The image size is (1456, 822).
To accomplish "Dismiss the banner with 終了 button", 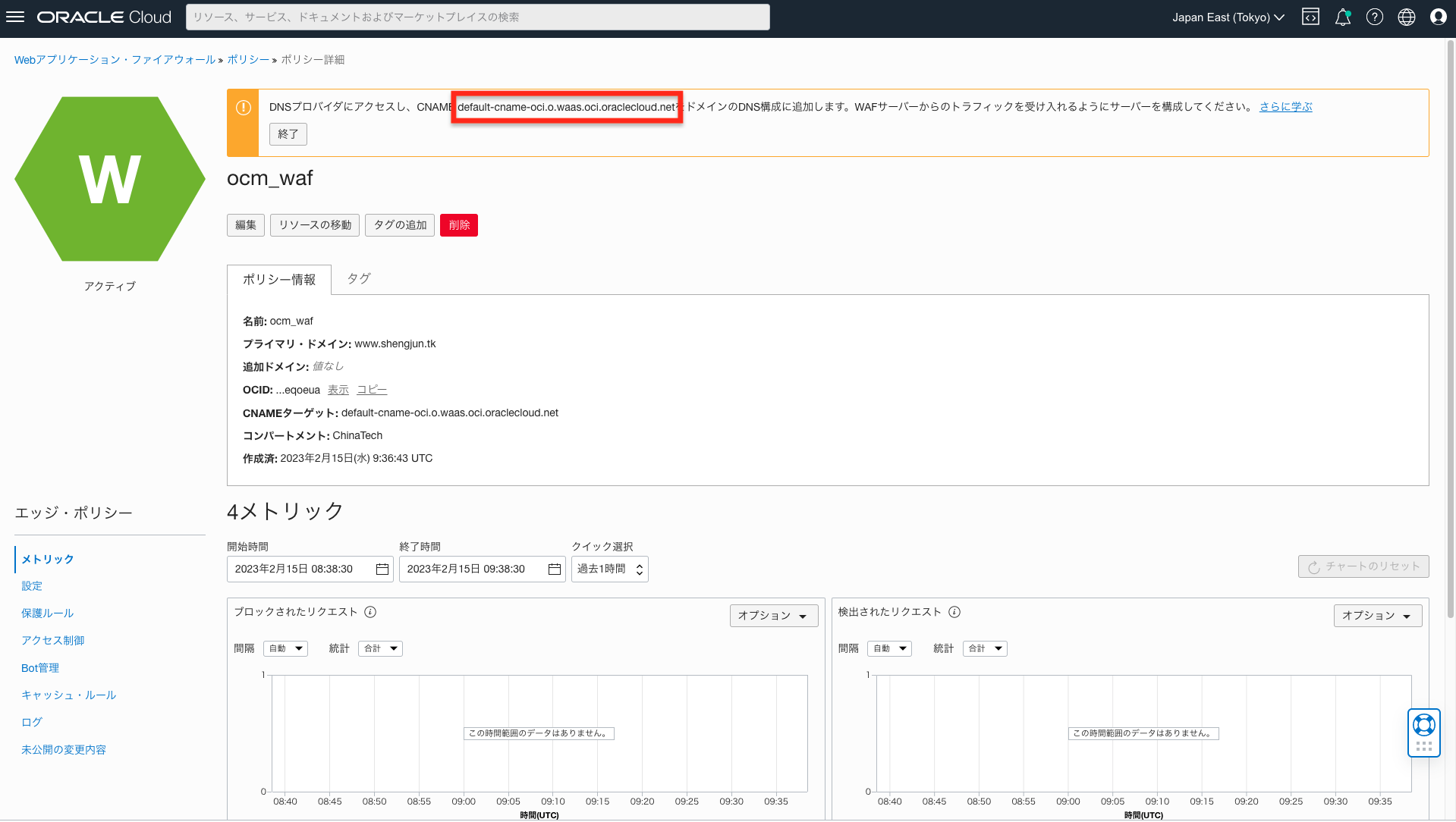I will coord(288,134).
